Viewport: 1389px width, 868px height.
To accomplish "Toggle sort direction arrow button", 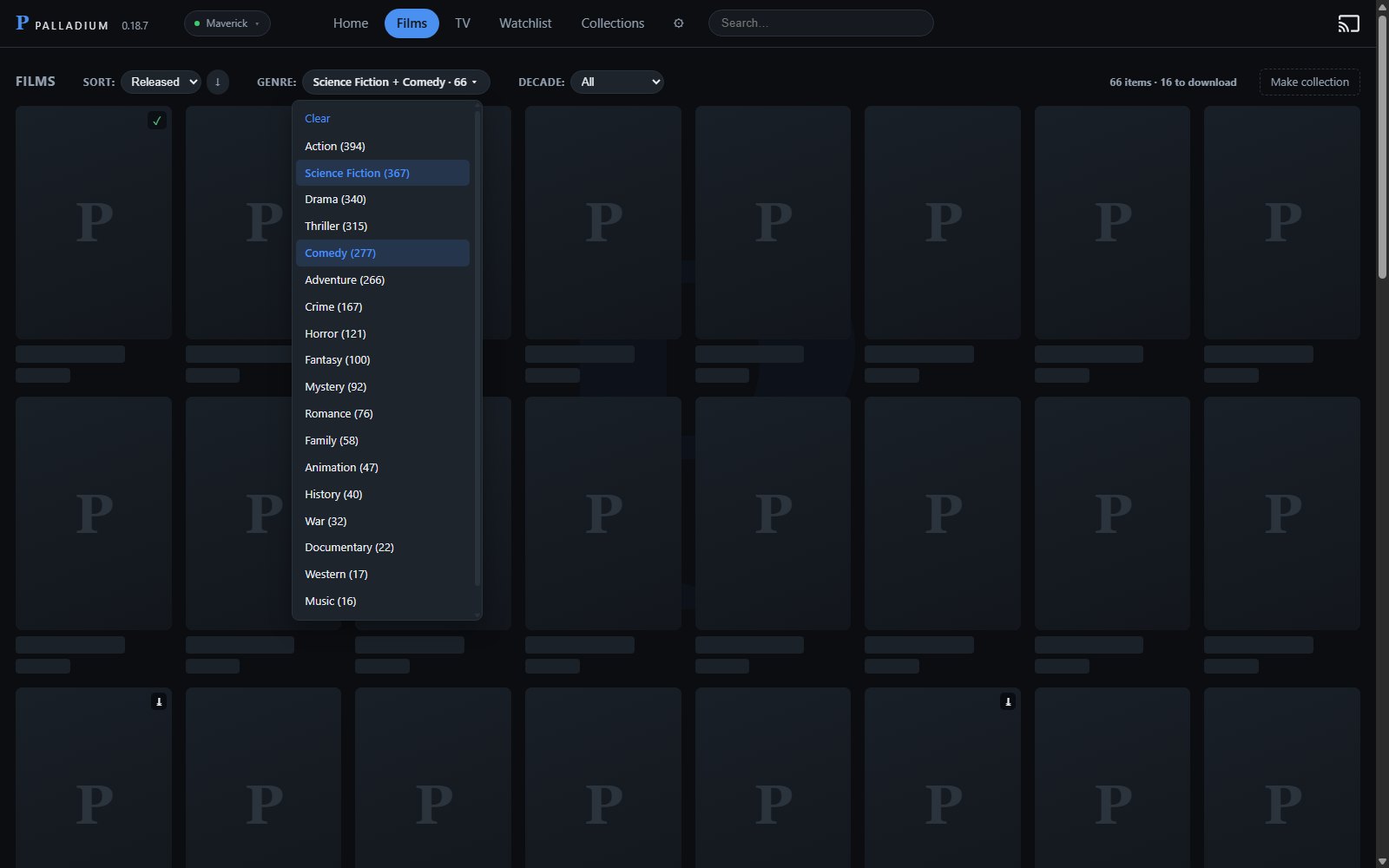I will [x=218, y=82].
